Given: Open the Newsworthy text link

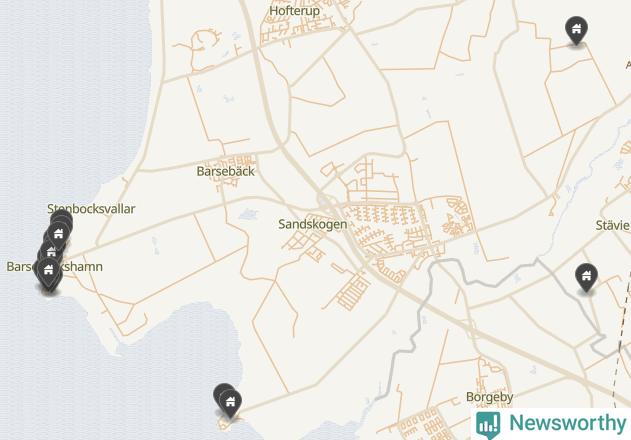Looking at the screenshot, I should coord(567,423).
